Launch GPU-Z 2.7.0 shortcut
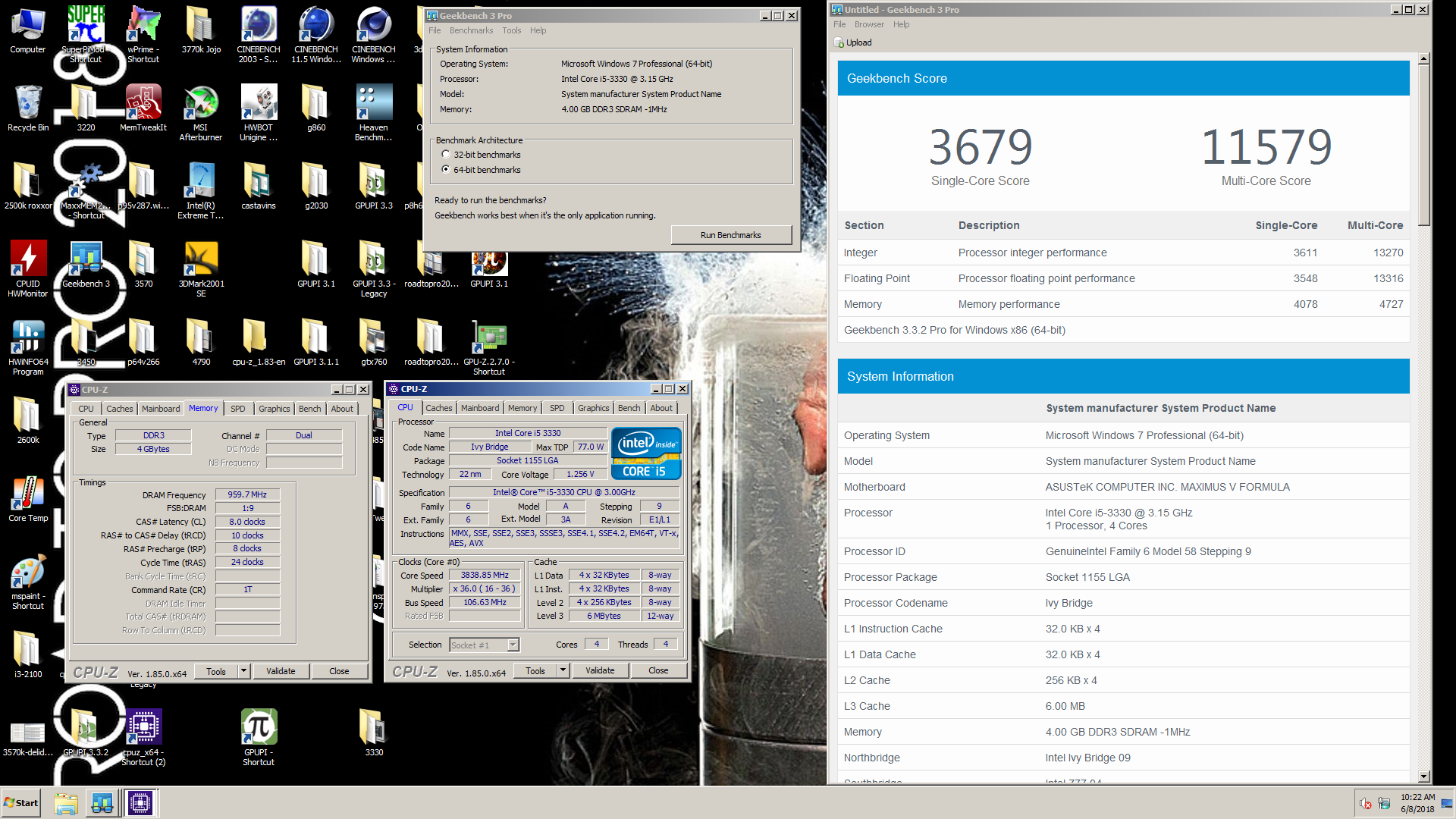 pos(489,347)
